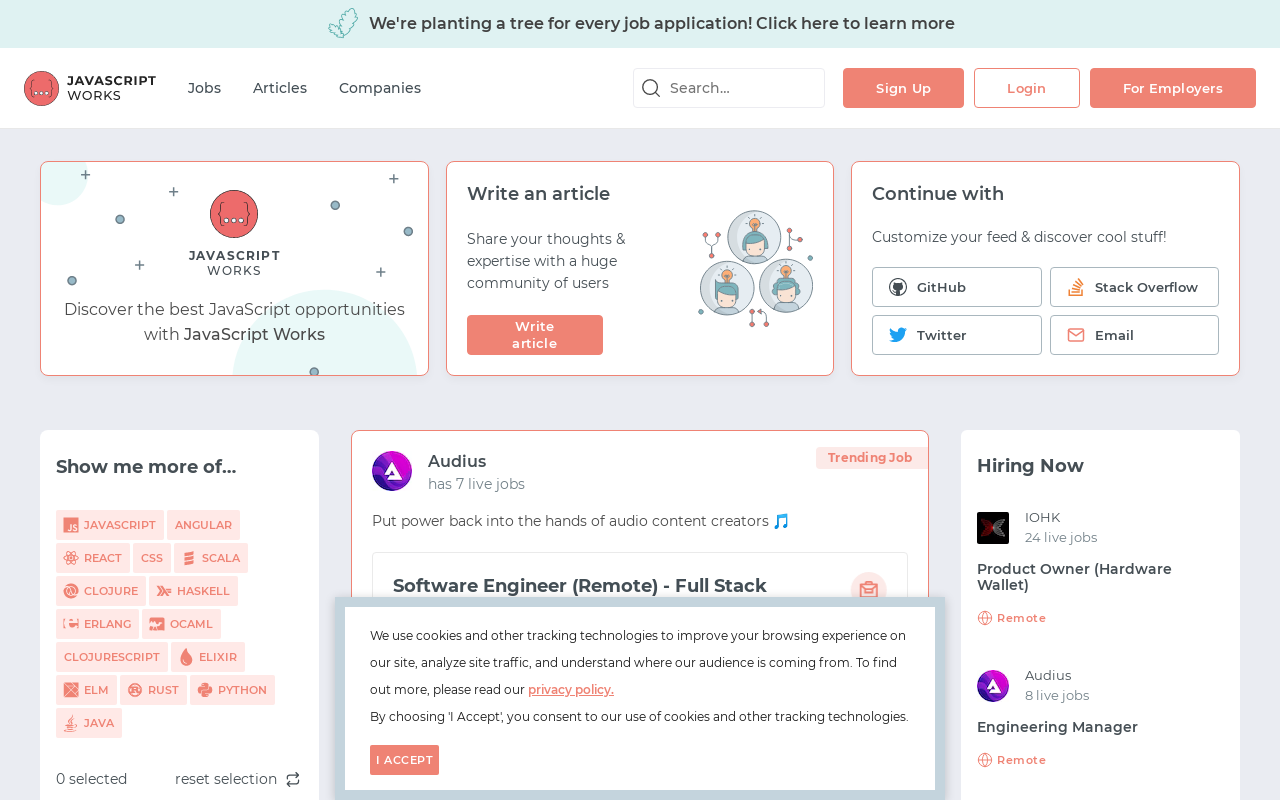Click the search magnifier icon
Screen dimensions: 1280x800
click(x=651, y=88)
